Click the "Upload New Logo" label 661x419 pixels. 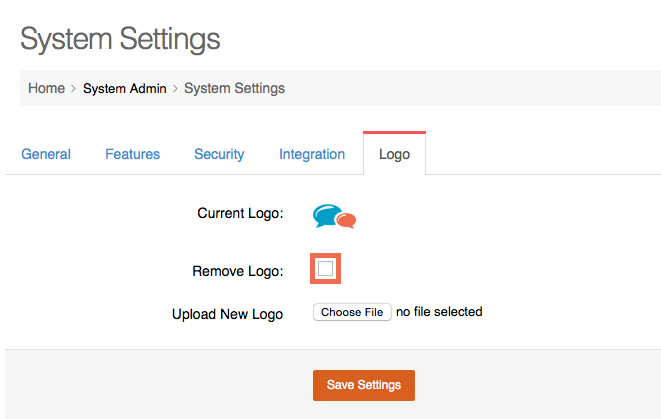pos(227,314)
